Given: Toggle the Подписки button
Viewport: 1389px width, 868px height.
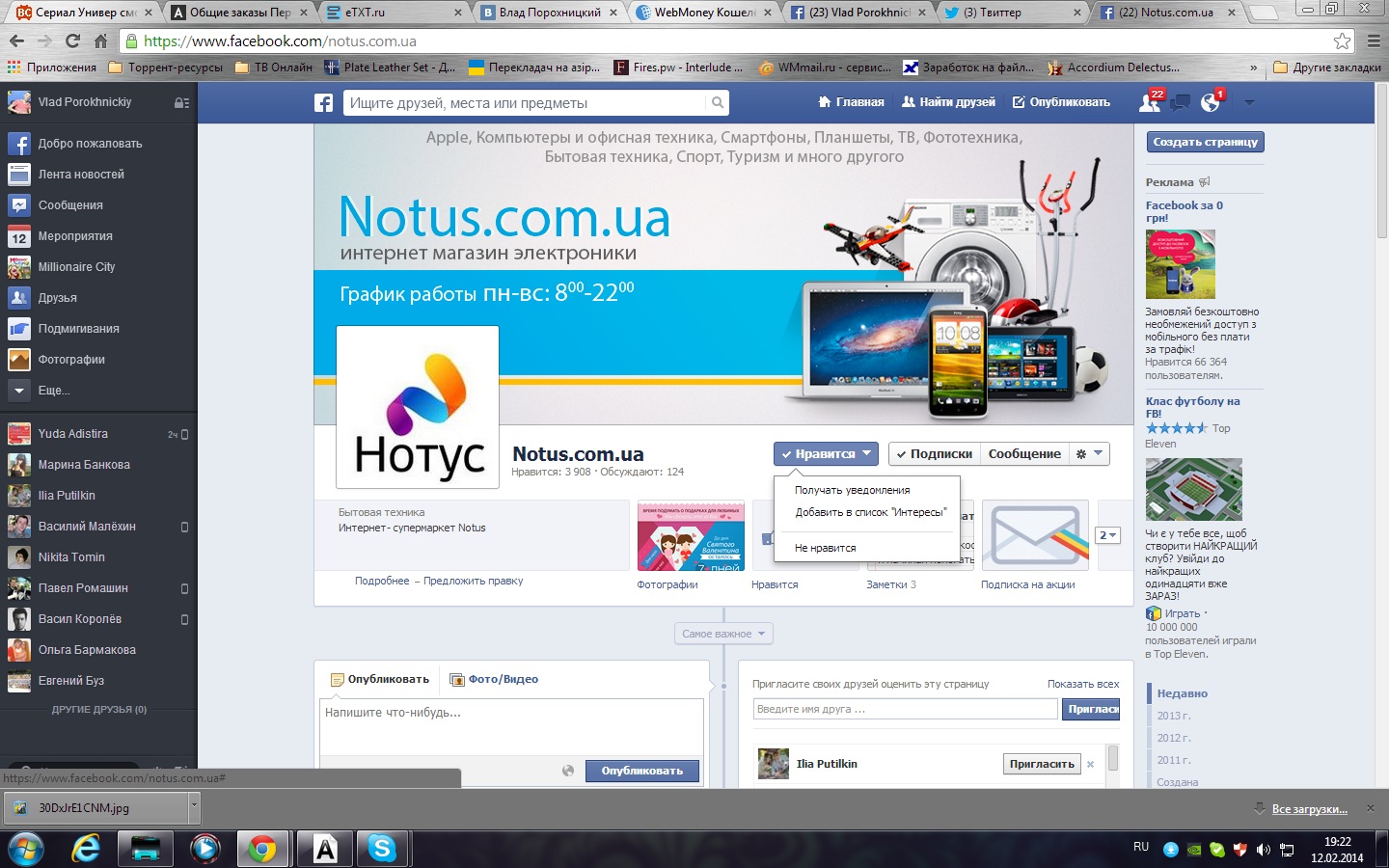Looking at the screenshot, I should tap(934, 453).
